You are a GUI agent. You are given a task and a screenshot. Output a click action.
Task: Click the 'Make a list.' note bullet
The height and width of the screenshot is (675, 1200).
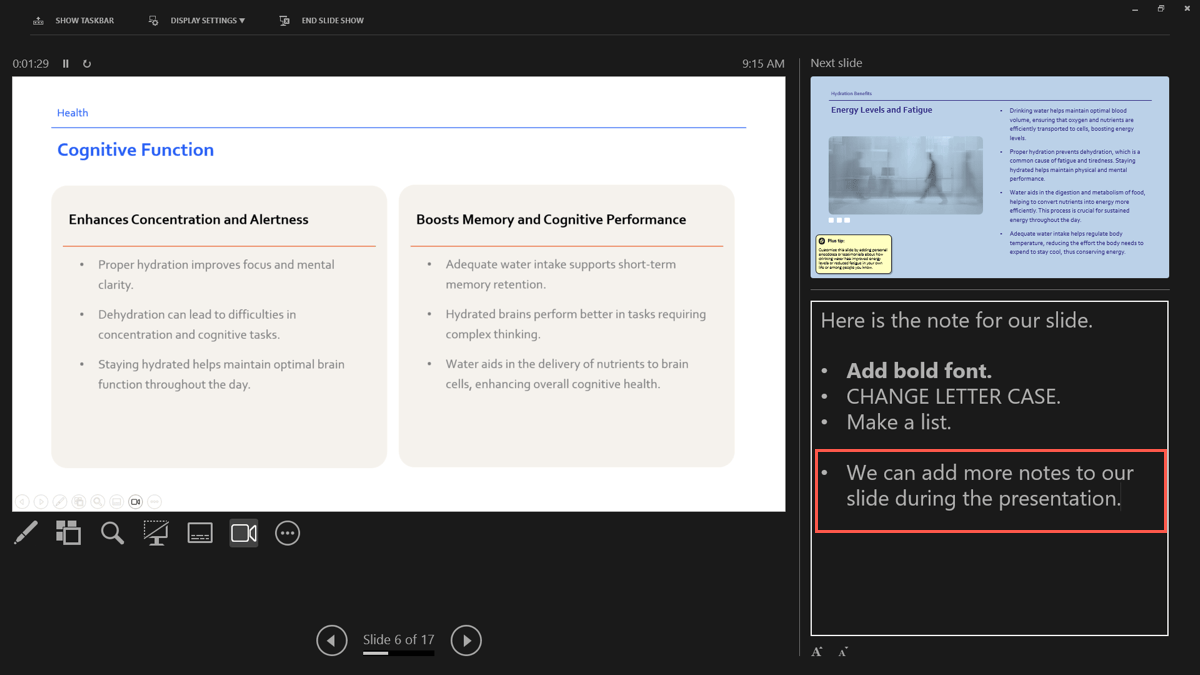[899, 423]
